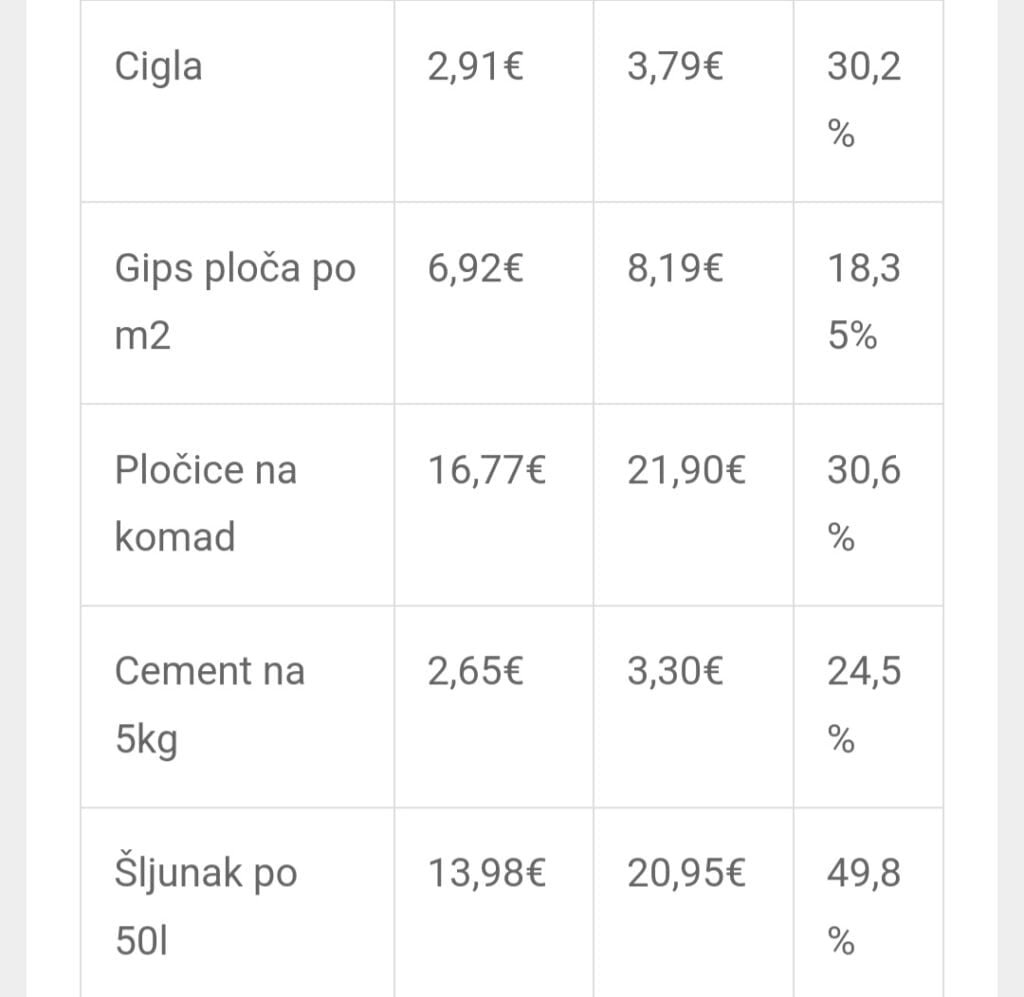Click the 21,90€ price cell

[x=686, y=470]
